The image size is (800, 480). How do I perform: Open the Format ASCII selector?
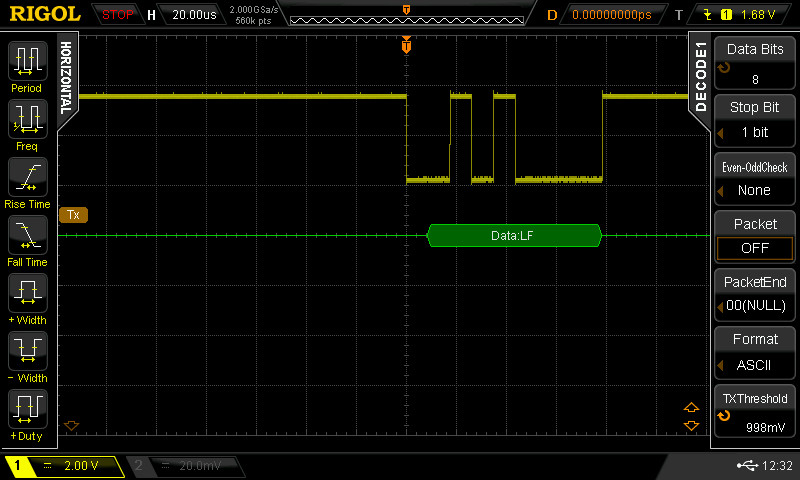[x=755, y=353]
